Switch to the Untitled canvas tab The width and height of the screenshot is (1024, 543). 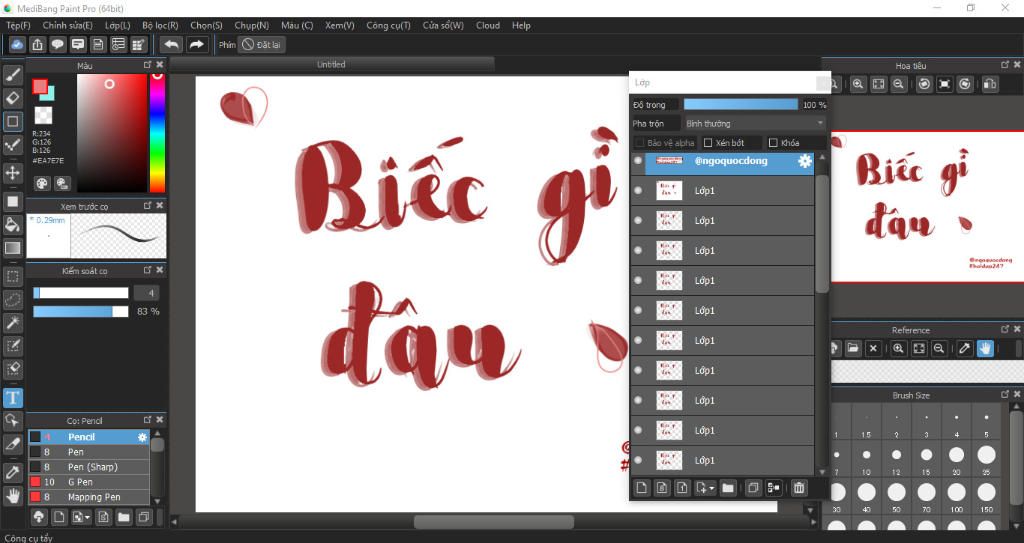click(331, 64)
